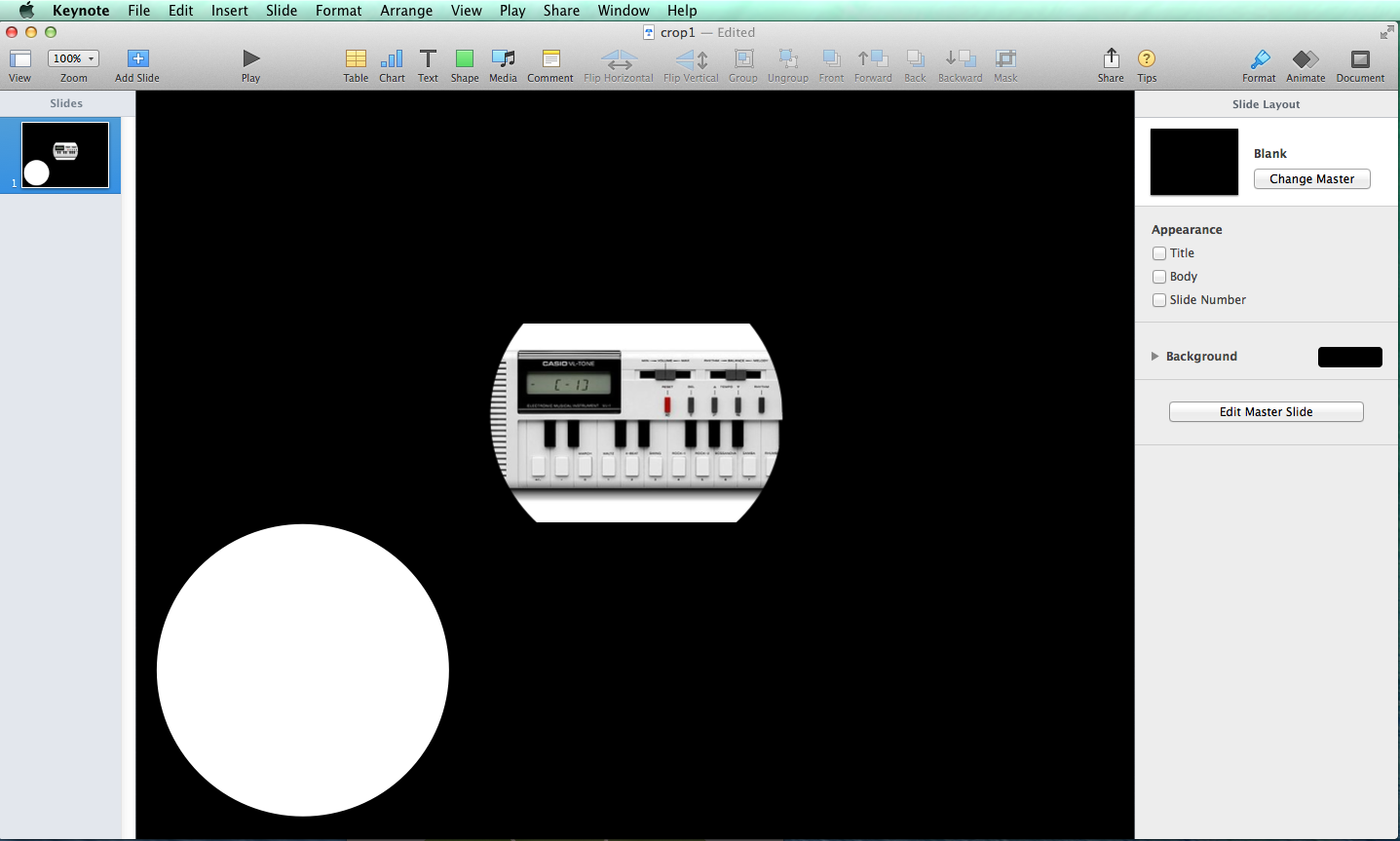Screen dimensions: 1400x841
Task: Open the Apple menu
Action: pos(24,11)
